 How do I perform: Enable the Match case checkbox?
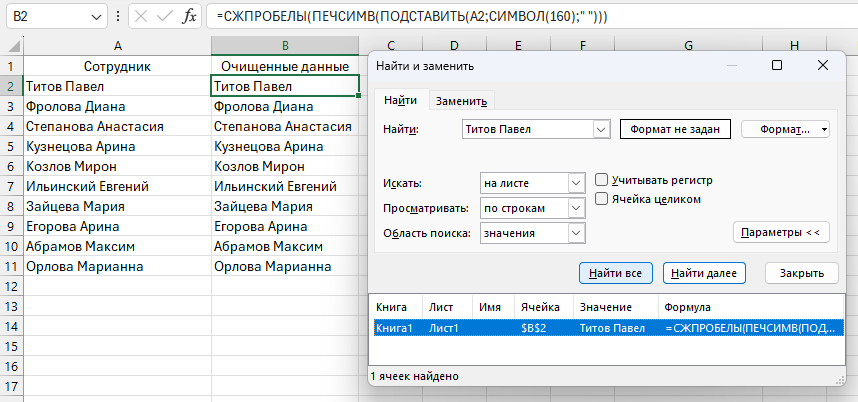coord(602,179)
